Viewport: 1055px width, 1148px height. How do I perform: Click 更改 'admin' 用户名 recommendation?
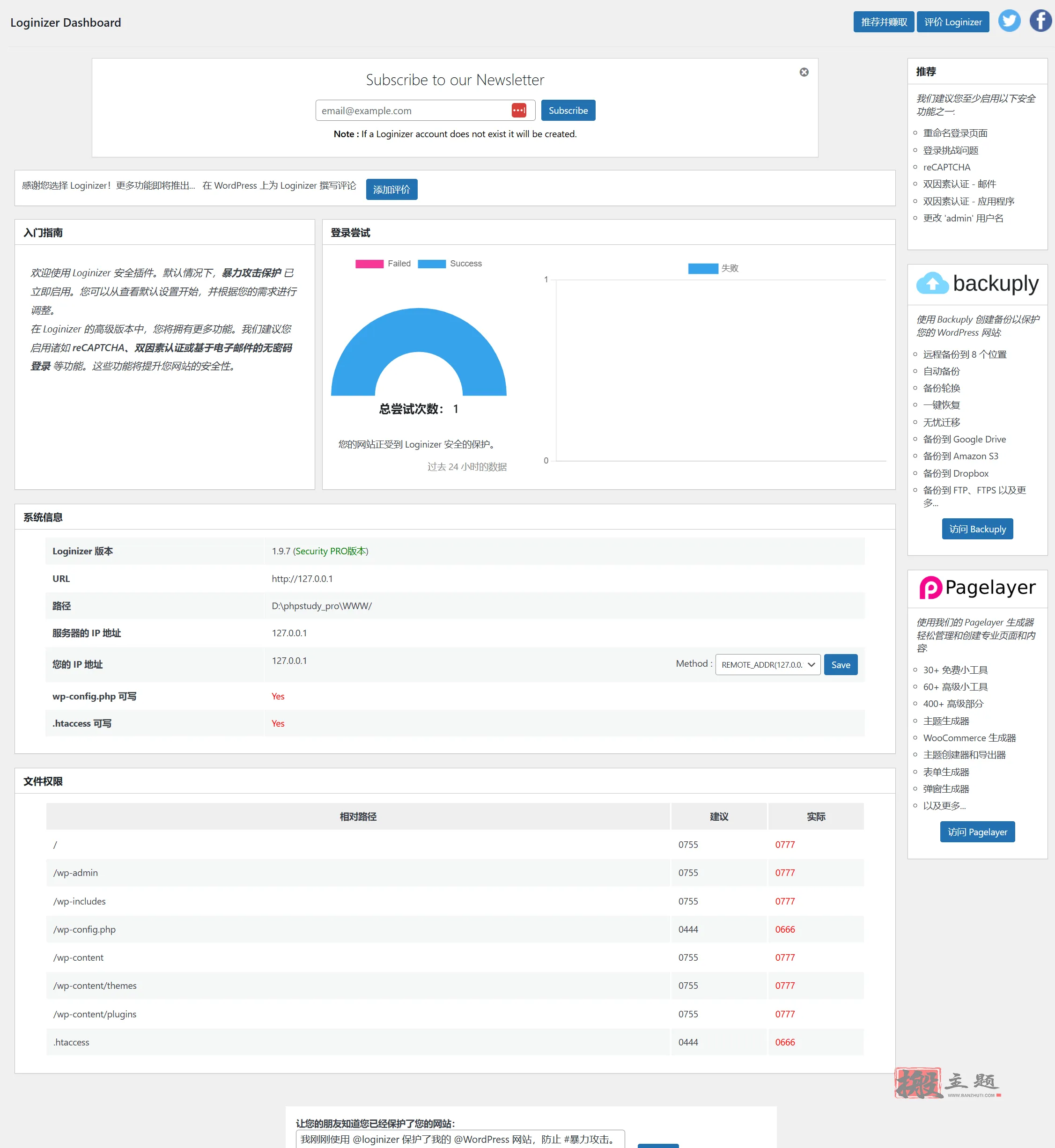[963, 218]
